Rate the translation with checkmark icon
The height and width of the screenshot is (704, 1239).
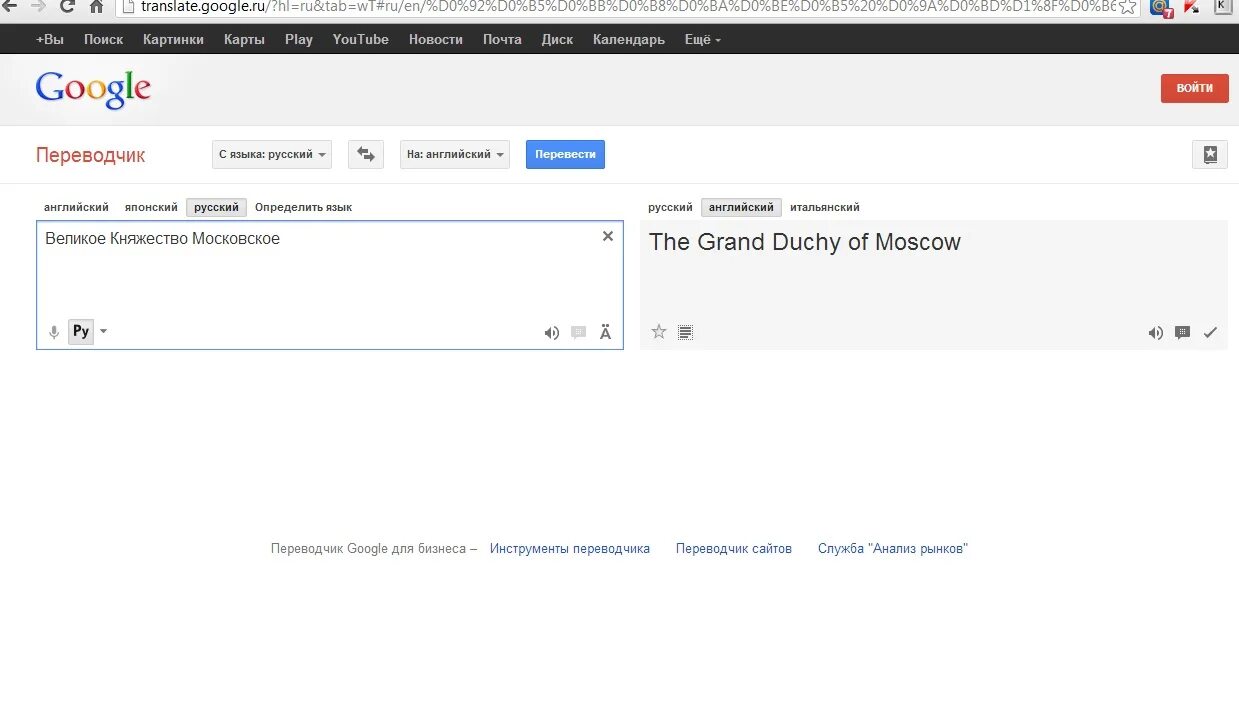tap(1210, 333)
